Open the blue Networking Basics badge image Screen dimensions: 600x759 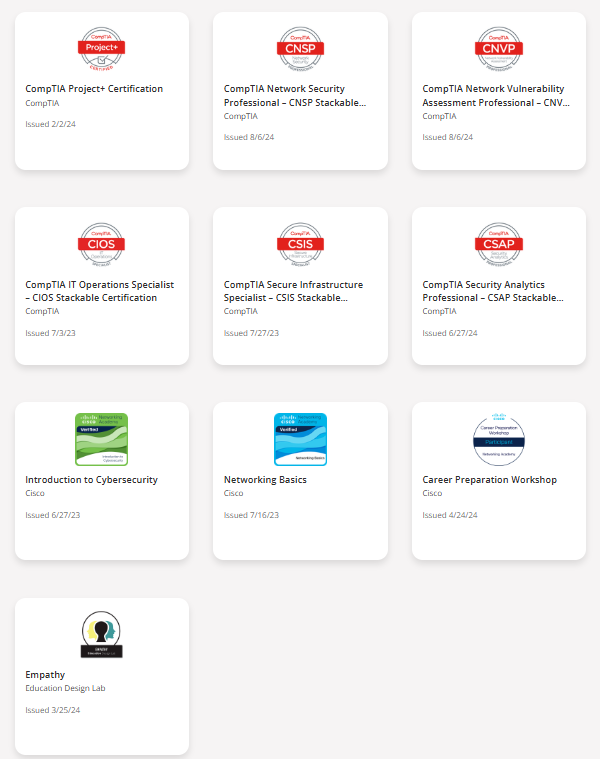(x=300, y=440)
